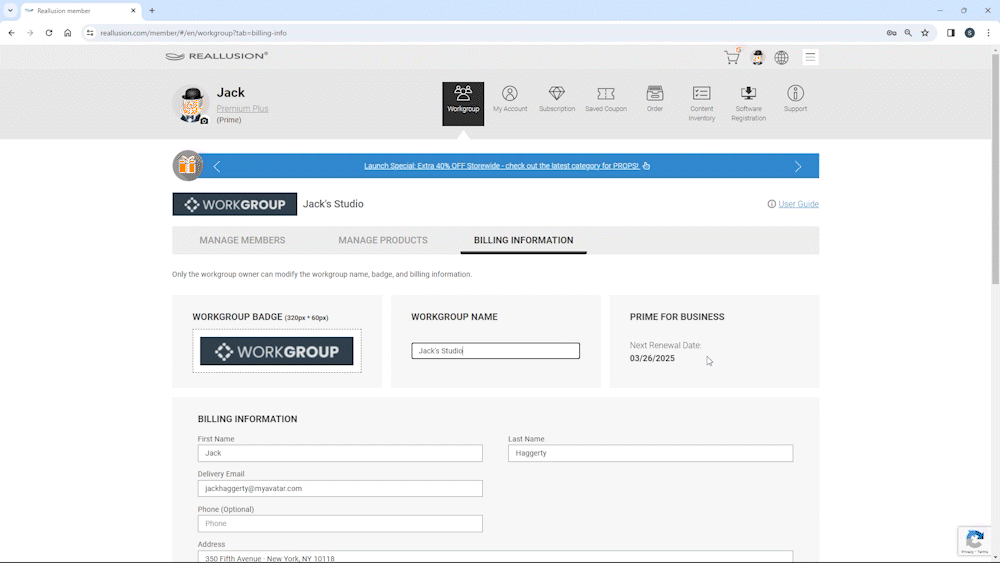Click the Workgroup Name input field
The image size is (1000, 563).
495,351
